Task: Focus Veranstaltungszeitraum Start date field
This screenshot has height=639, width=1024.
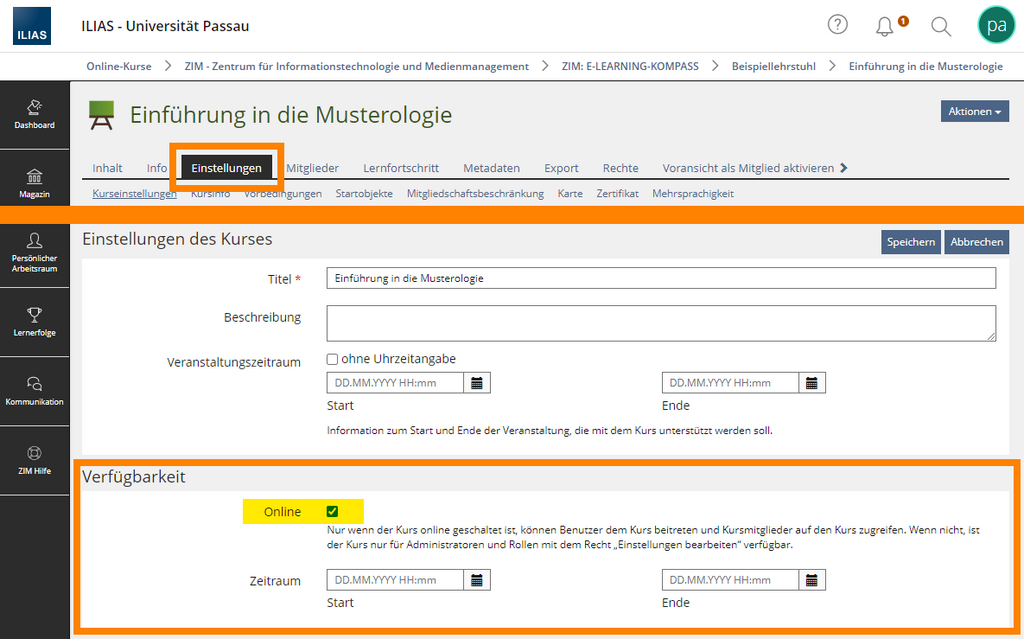Action: point(395,383)
